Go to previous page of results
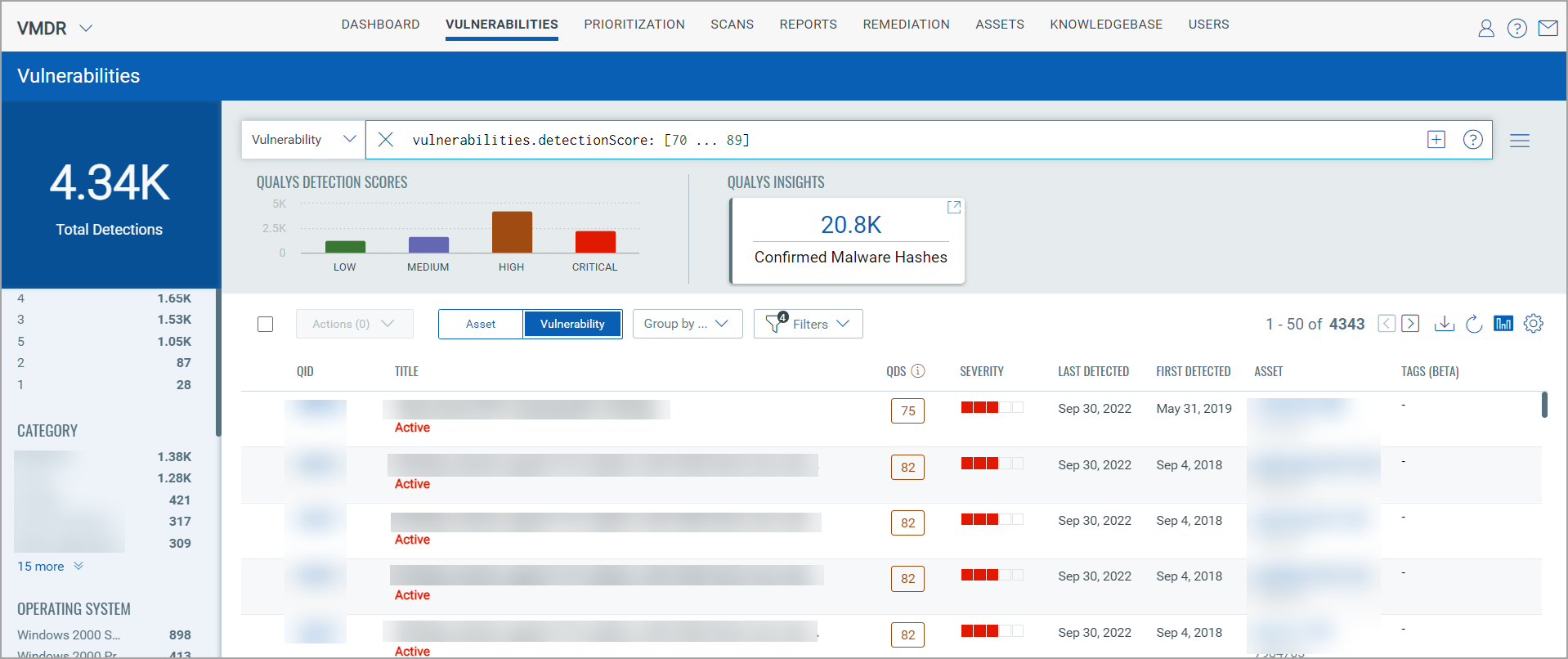Image resolution: width=1568 pixels, height=659 pixels. click(x=1387, y=324)
